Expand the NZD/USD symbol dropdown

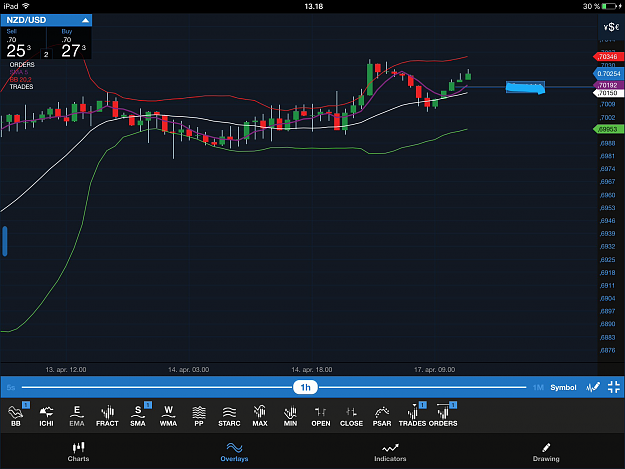coord(46,20)
